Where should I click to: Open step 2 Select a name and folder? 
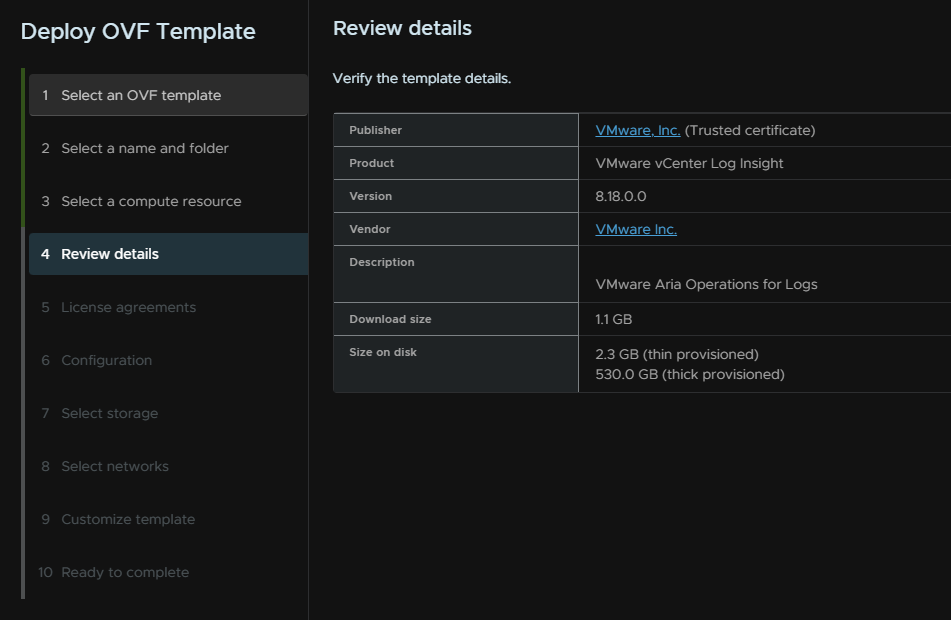pyautogui.click(x=169, y=148)
